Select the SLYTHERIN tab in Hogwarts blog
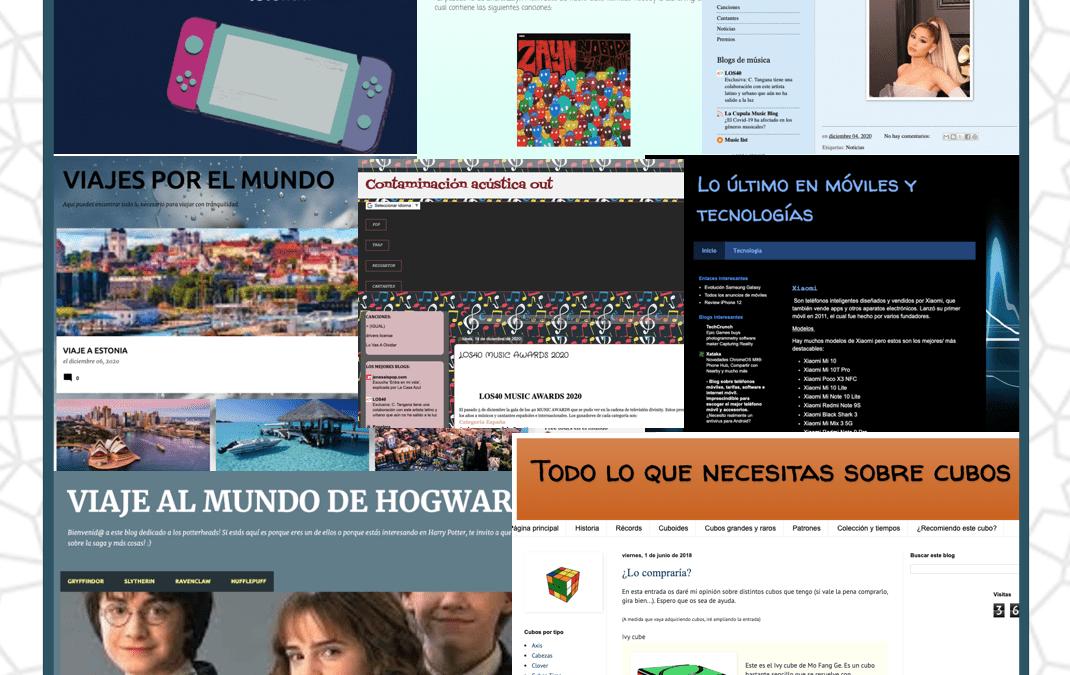Viewport: 1070px width, 675px height. [139, 581]
